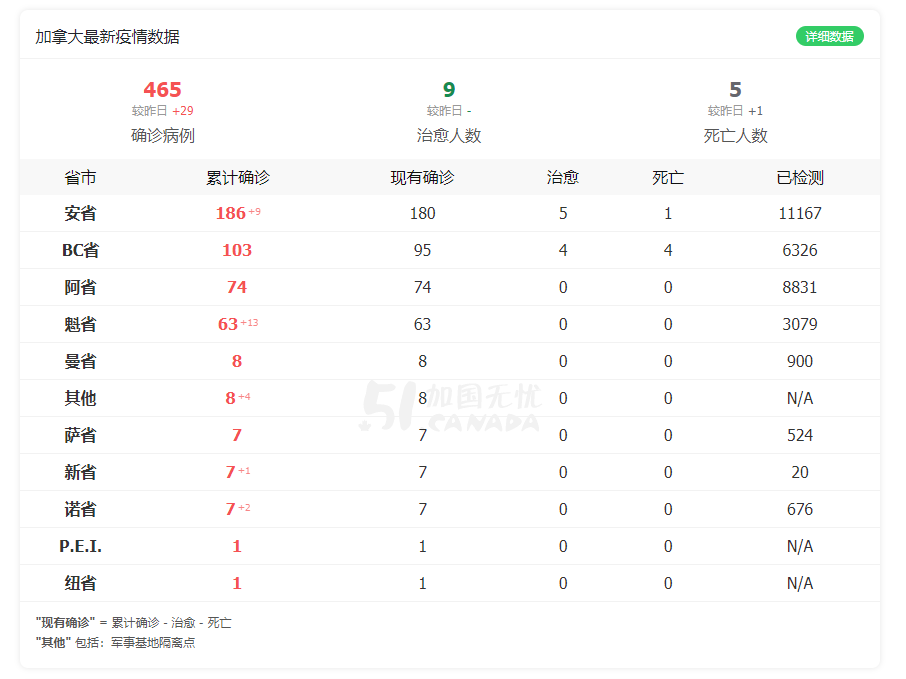Select 阿省 cumulative count 74
Viewport: 906px width, 679px height.
coord(237,287)
